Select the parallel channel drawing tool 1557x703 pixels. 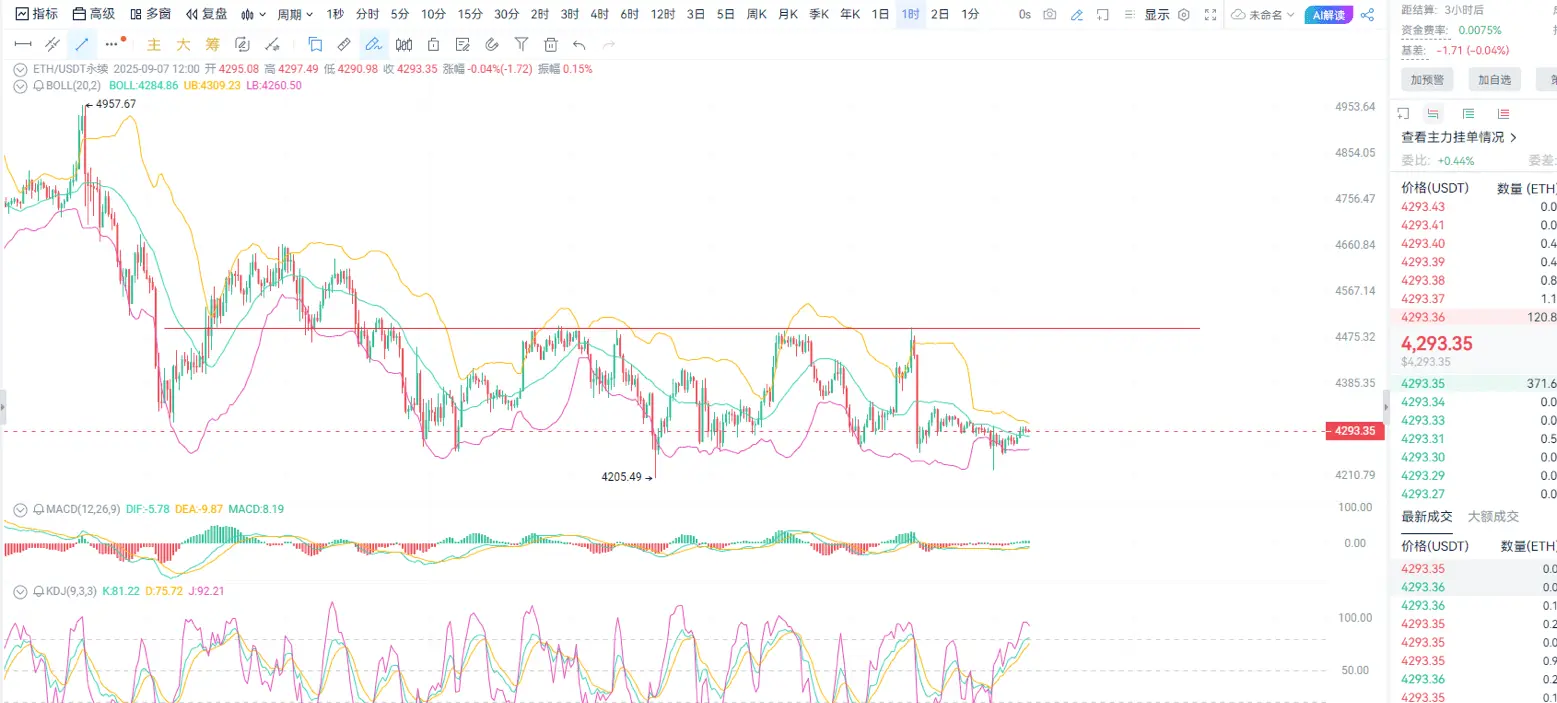point(53,44)
